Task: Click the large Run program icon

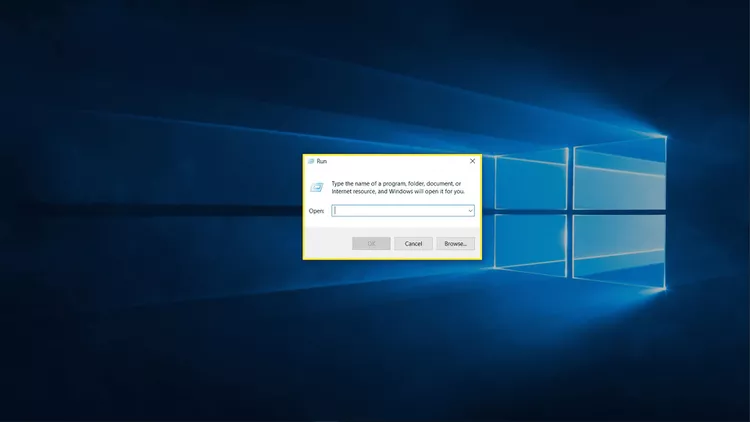Action: click(x=317, y=187)
